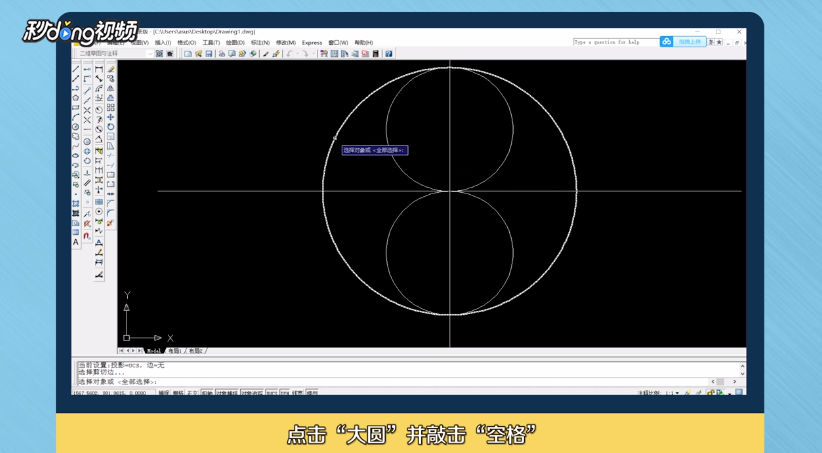Viewport: 822px width, 453px height.
Task: Switch to the 布局1 layout tab
Action: [175, 351]
